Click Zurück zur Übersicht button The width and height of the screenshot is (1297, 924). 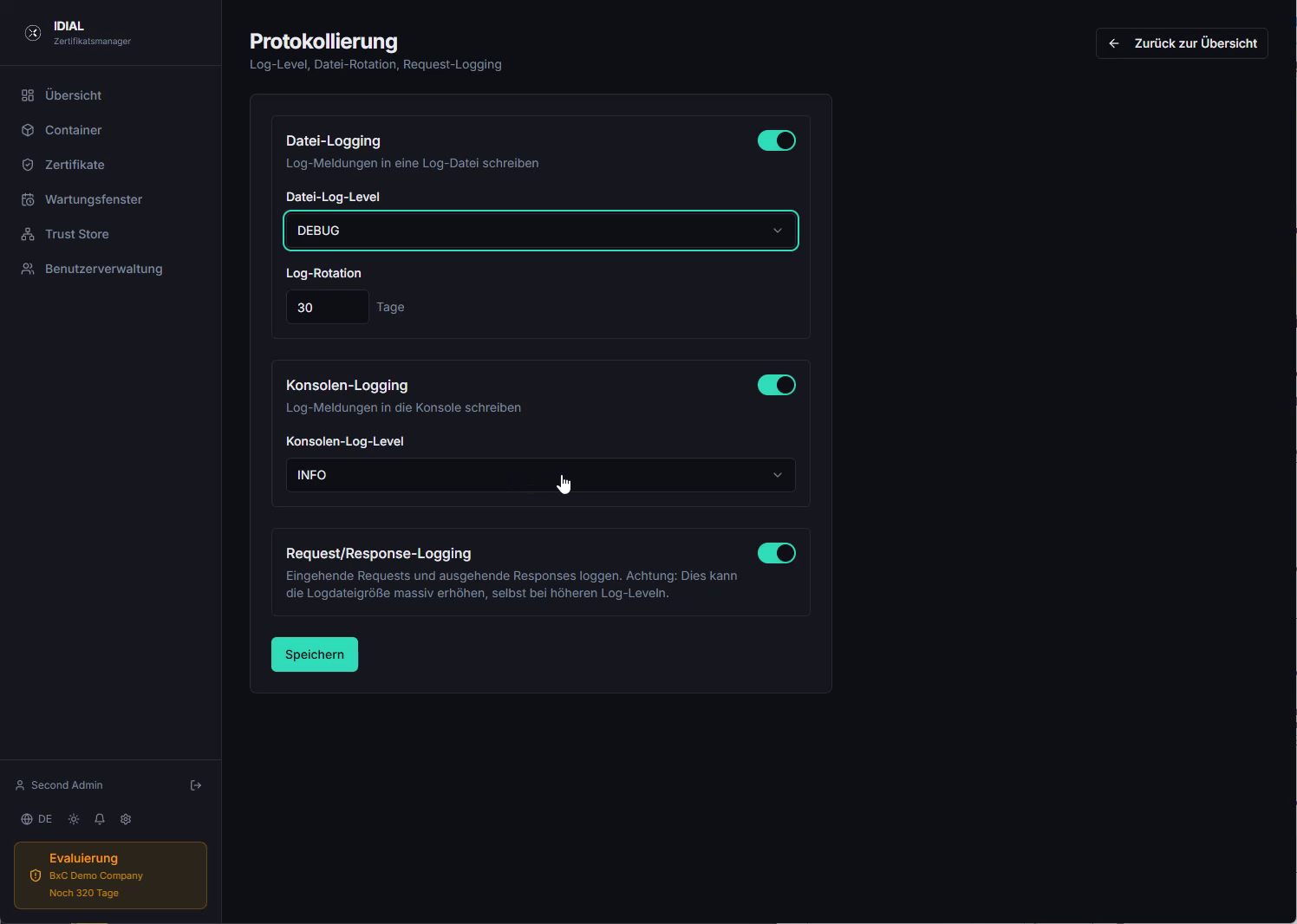pos(1182,43)
